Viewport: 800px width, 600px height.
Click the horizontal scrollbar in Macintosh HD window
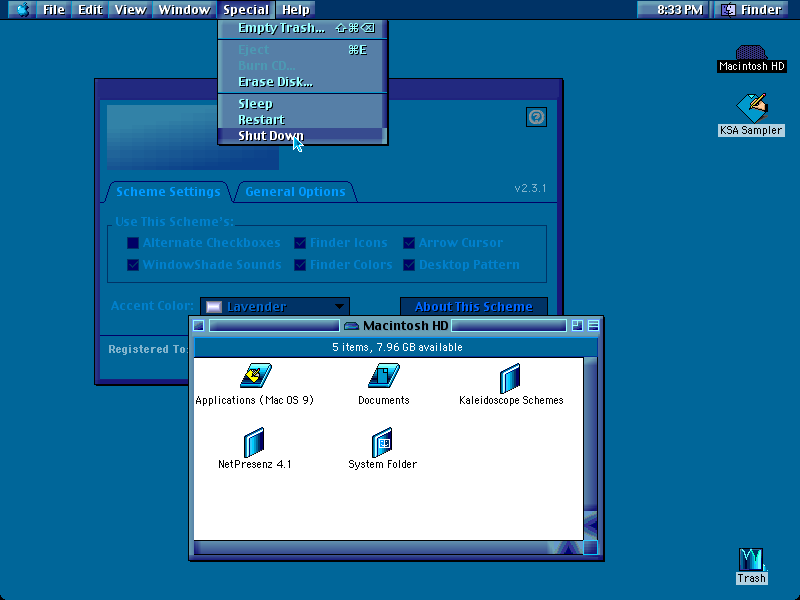click(388, 547)
